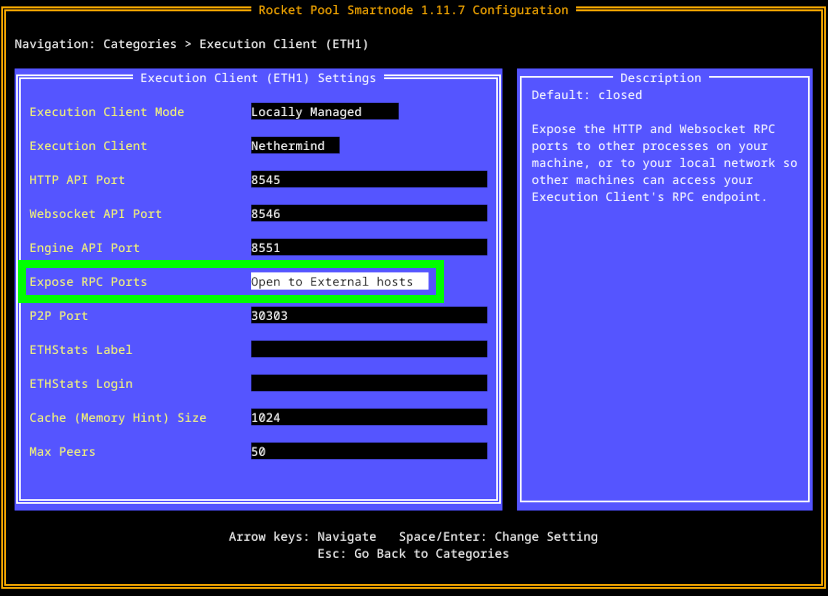This screenshot has width=828, height=596.
Task: Open the Execution Client Mode dropdown showing Locally Managed
Action: pyautogui.click(x=324, y=112)
